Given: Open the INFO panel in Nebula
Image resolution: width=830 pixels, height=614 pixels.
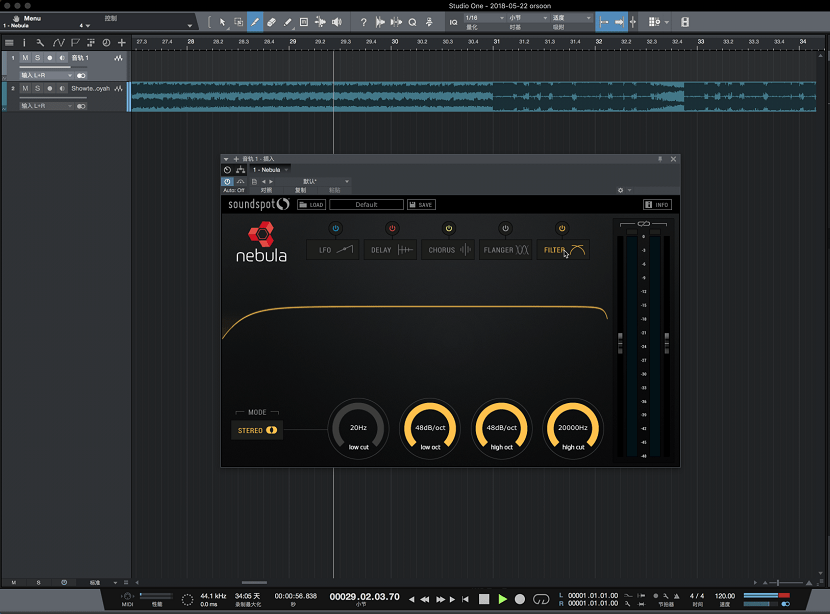Looking at the screenshot, I should coord(659,203).
